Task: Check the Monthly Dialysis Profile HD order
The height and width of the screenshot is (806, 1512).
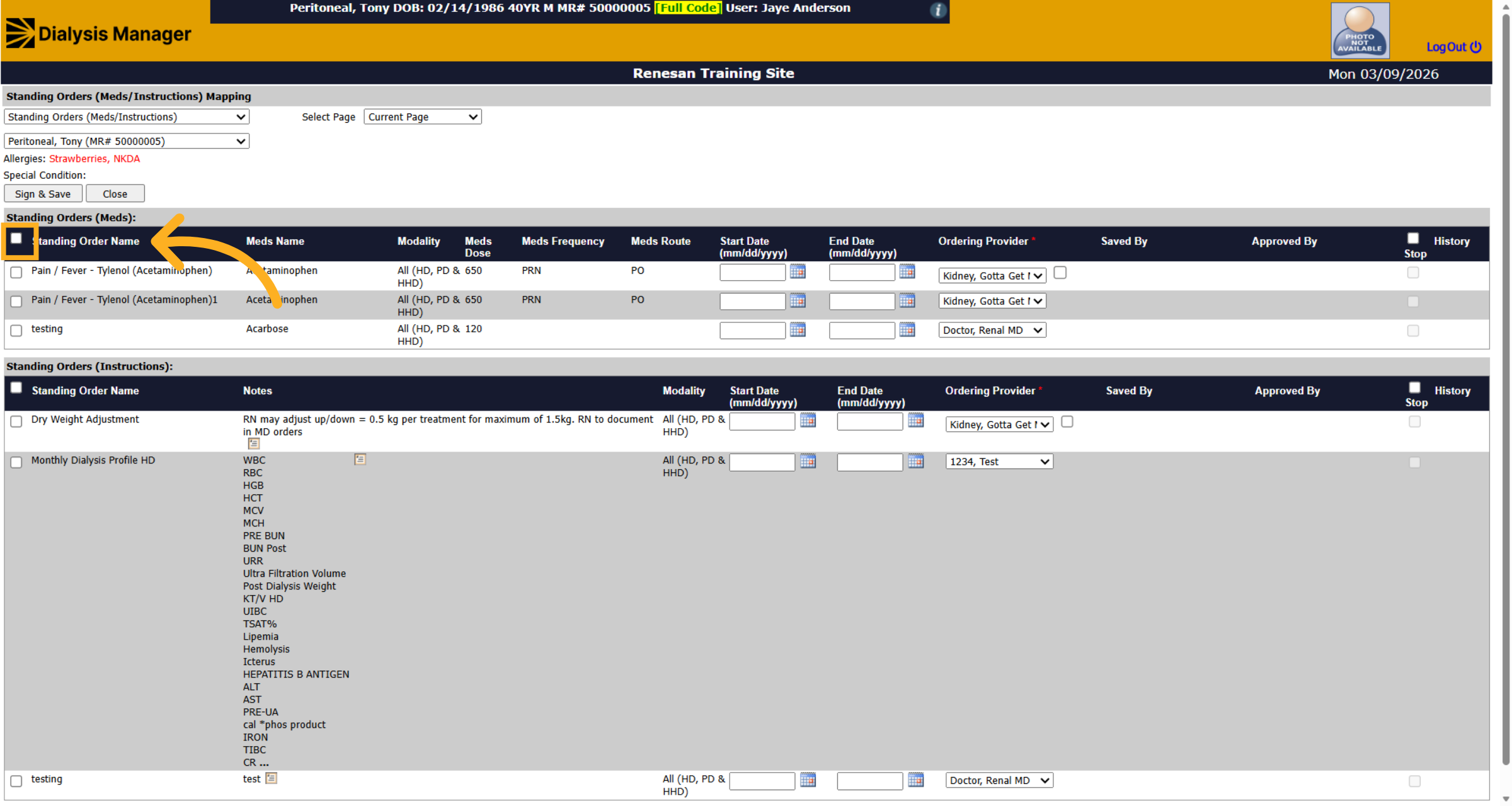Action: click(x=16, y=462)
